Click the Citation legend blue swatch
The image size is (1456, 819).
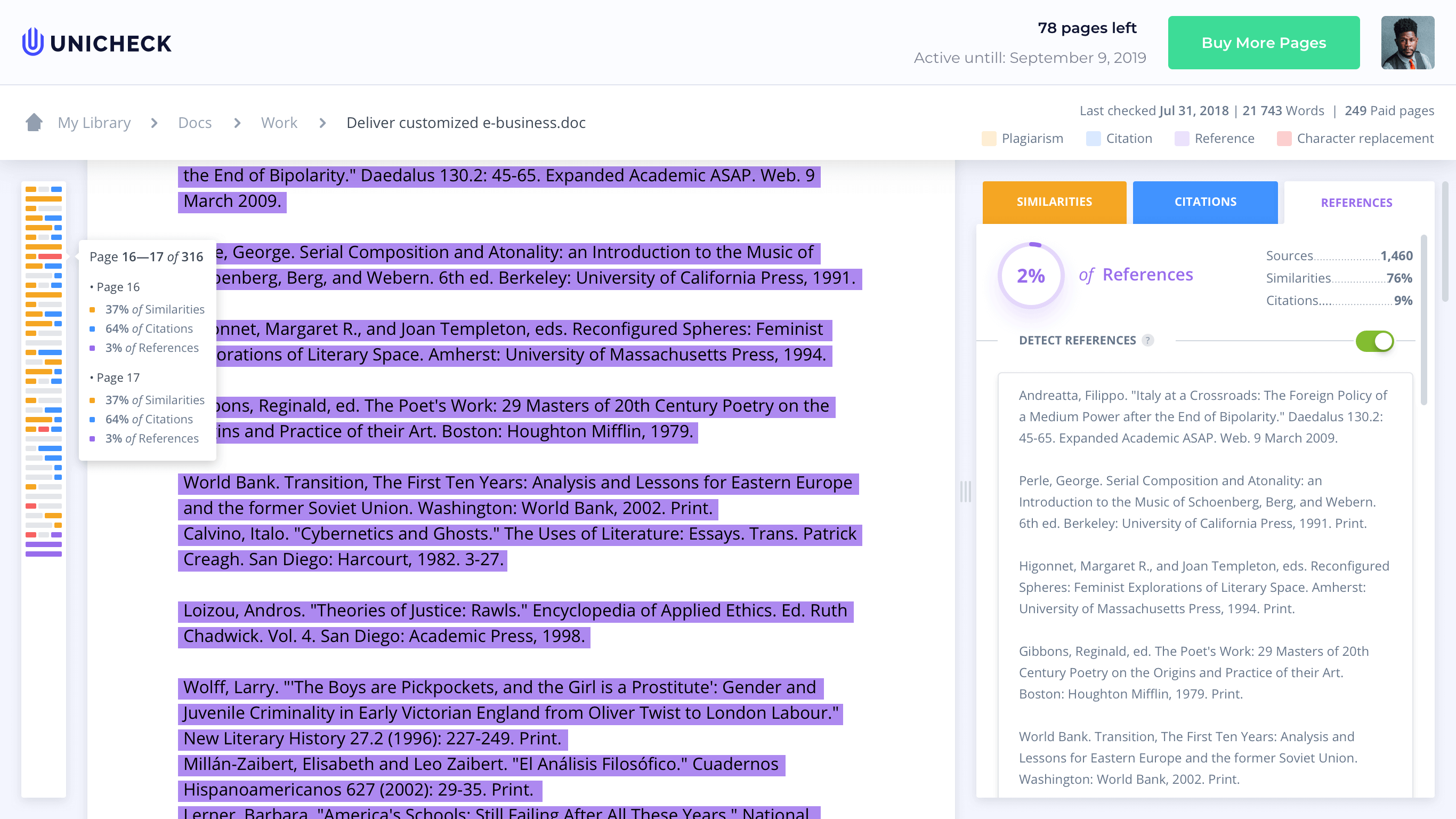1093,139
